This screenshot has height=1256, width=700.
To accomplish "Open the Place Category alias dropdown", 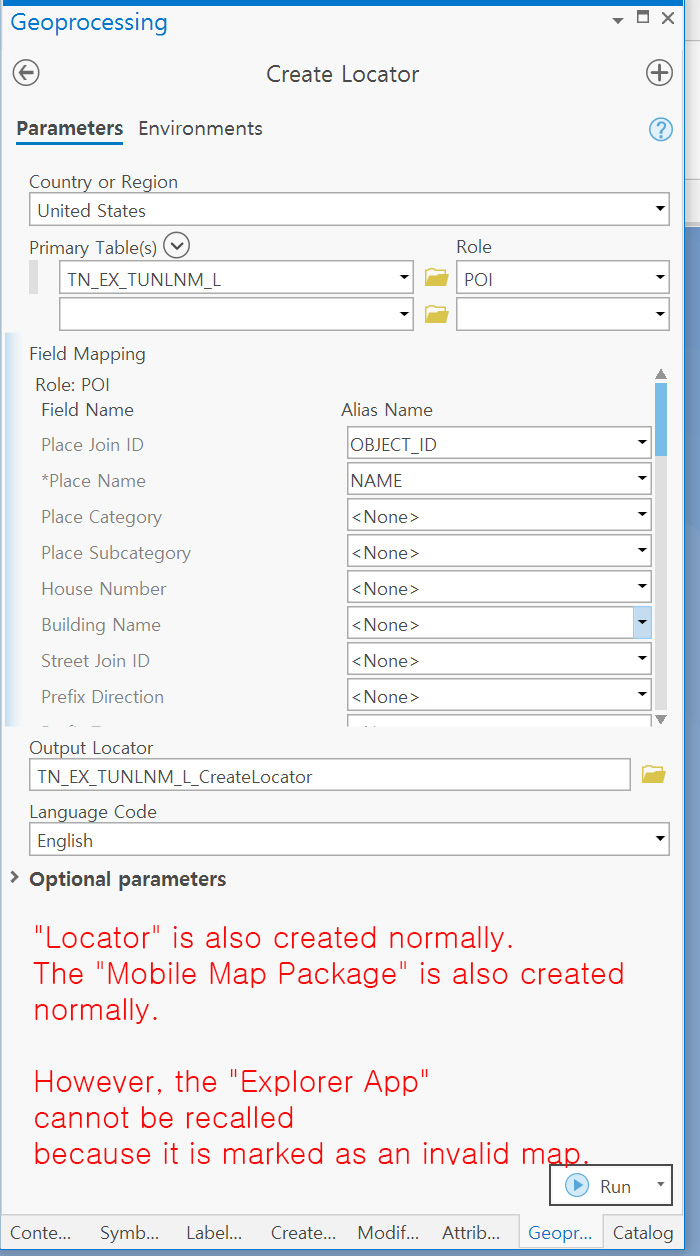I will pos(641,515).
